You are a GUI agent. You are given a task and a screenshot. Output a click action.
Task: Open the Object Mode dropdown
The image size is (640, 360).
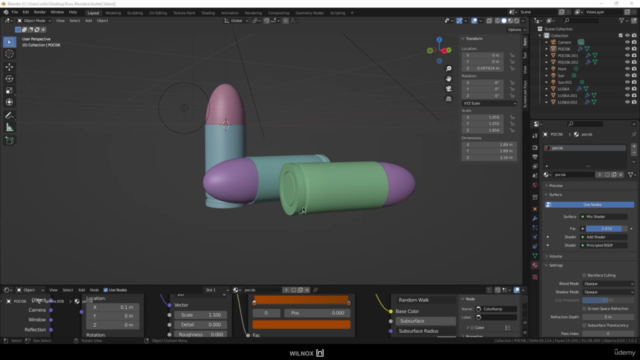34,20
